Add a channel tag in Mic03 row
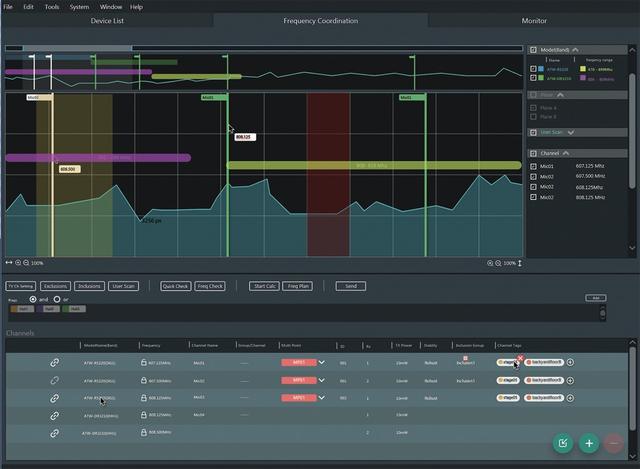Image resolution: width=640 pixels, height=469 pixels. pyautogui.click(x=570, y=398)
